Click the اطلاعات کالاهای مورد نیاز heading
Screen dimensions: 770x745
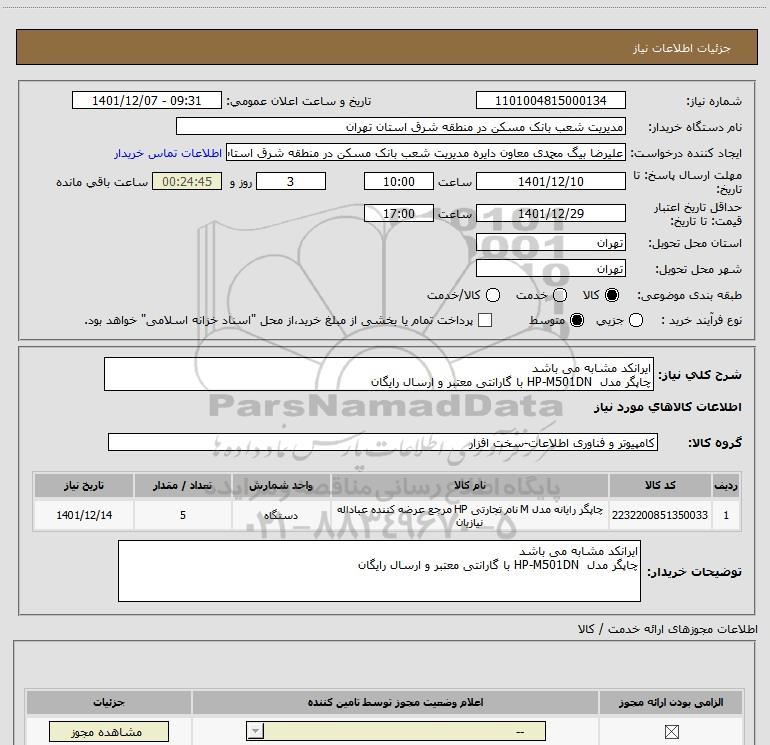click(667, 407)
